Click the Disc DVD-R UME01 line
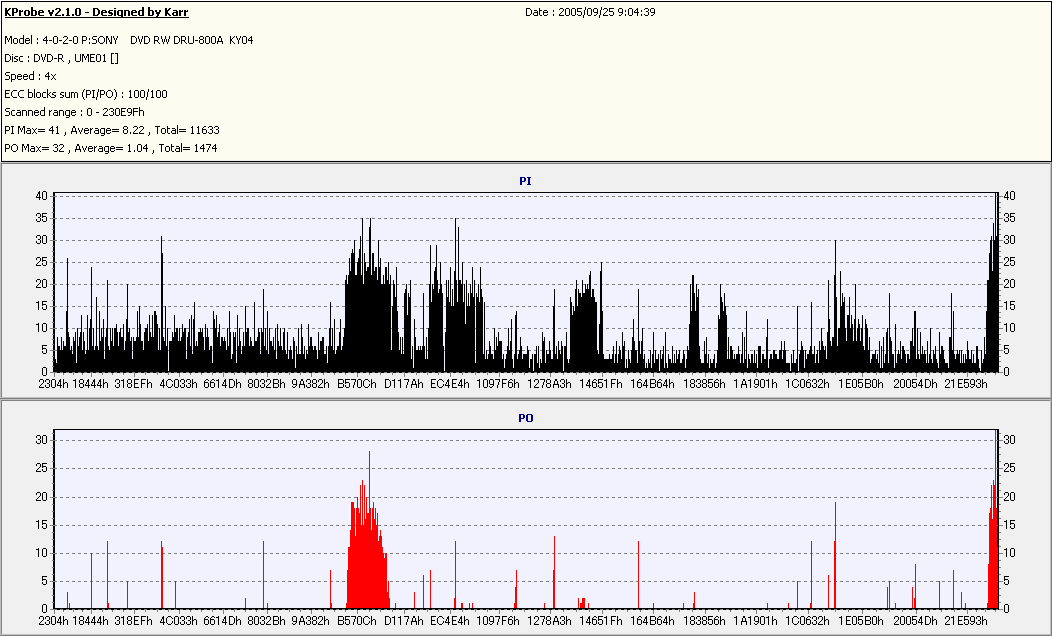This screenshot has height=636, width=1052. [x=61, y=58]
